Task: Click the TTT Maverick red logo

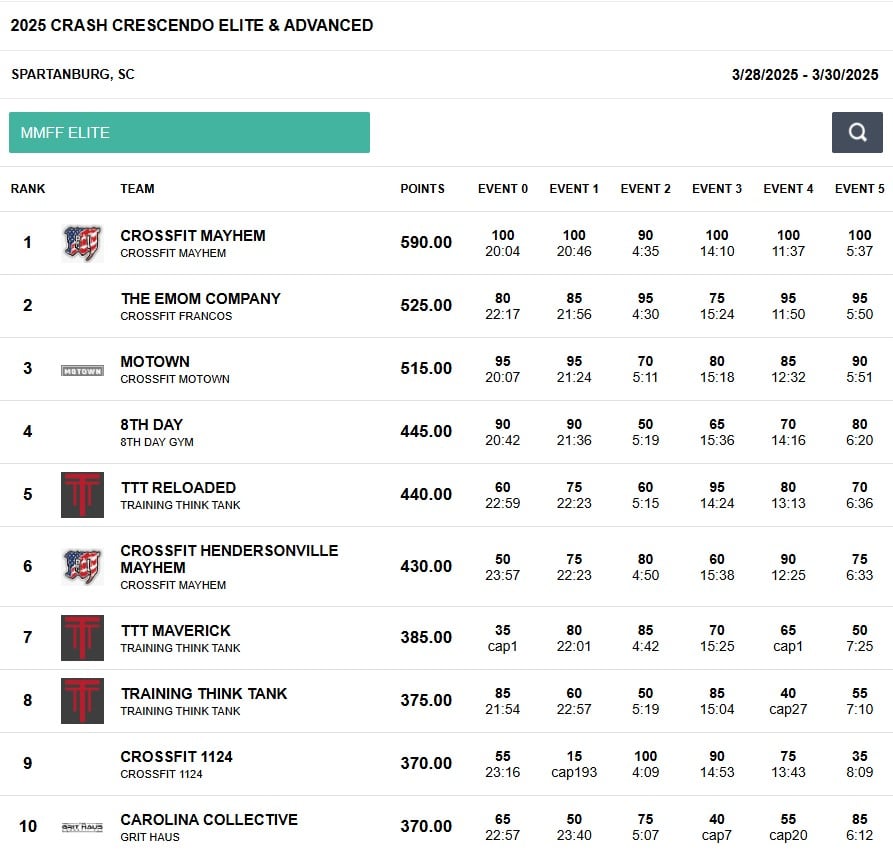Action: [82, 637]
